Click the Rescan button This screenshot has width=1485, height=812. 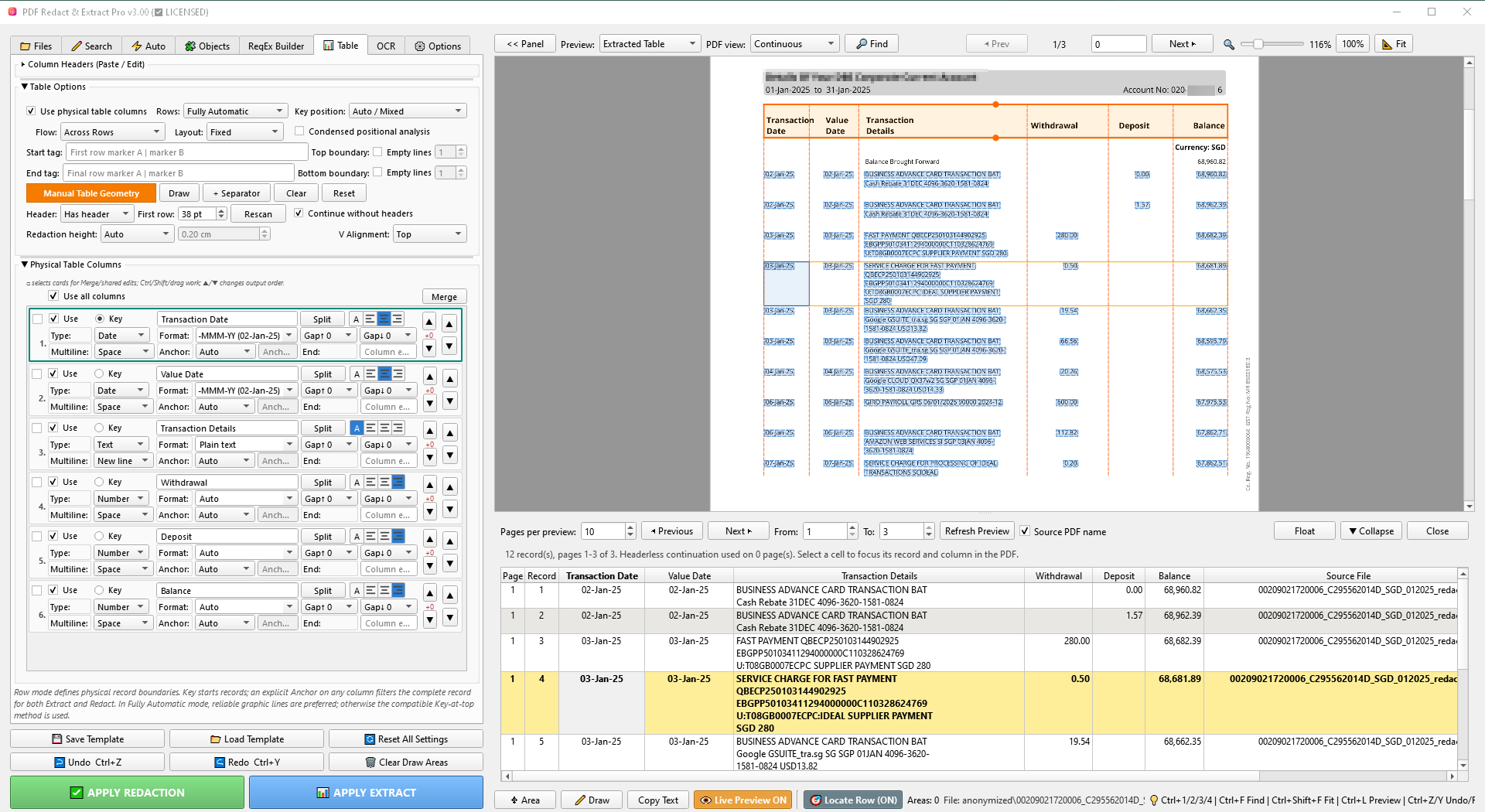pos(258,214)
